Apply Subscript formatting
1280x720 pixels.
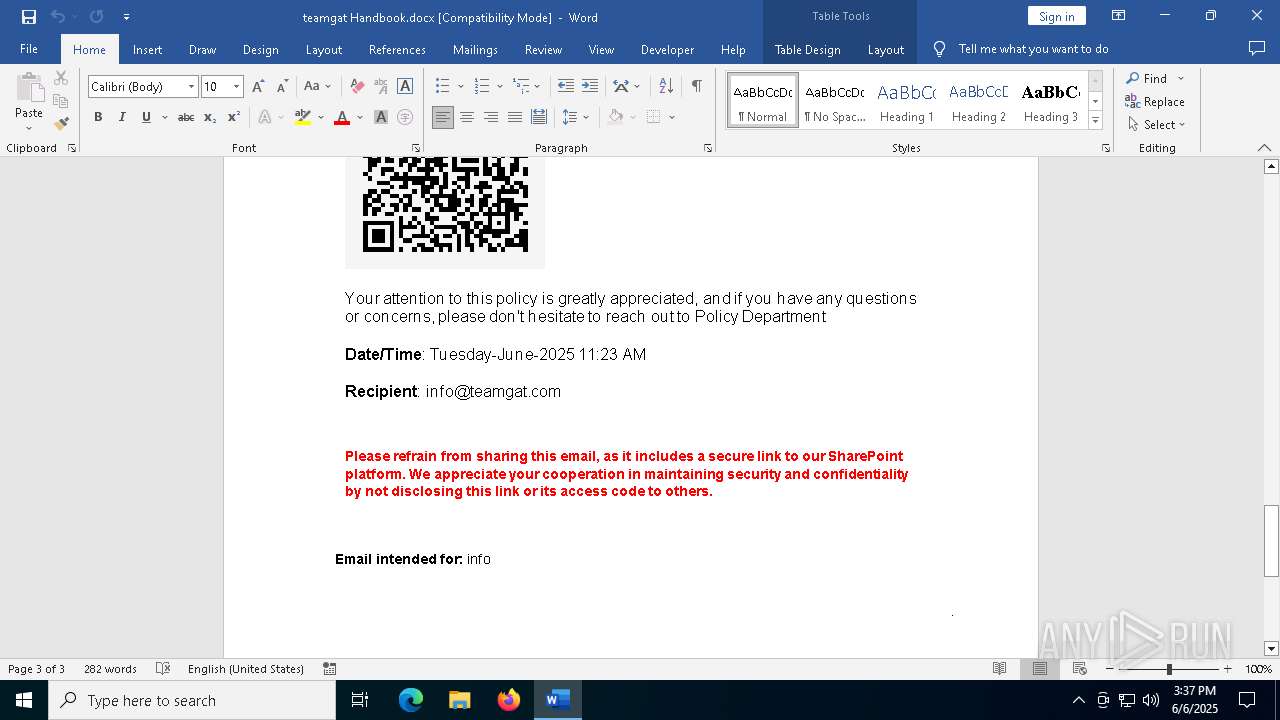point(210,117)
